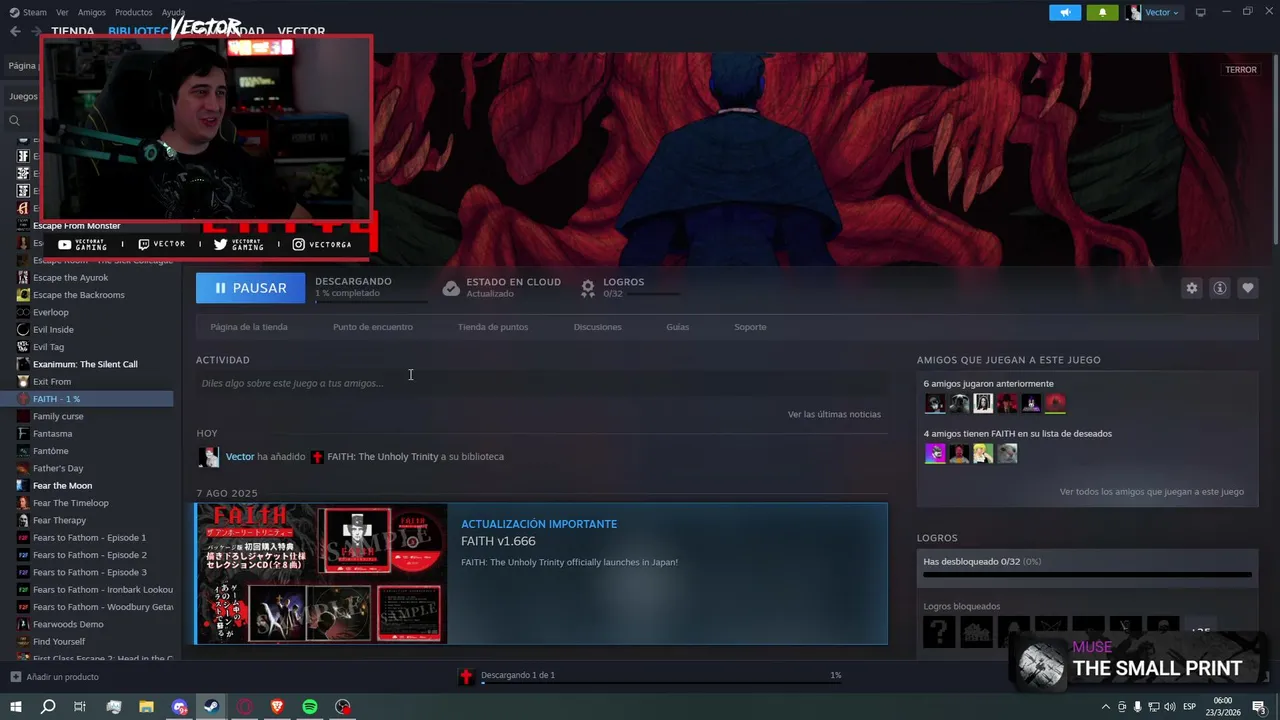
Task: Go back with the navigation arrow
Action: pos(15,31)
